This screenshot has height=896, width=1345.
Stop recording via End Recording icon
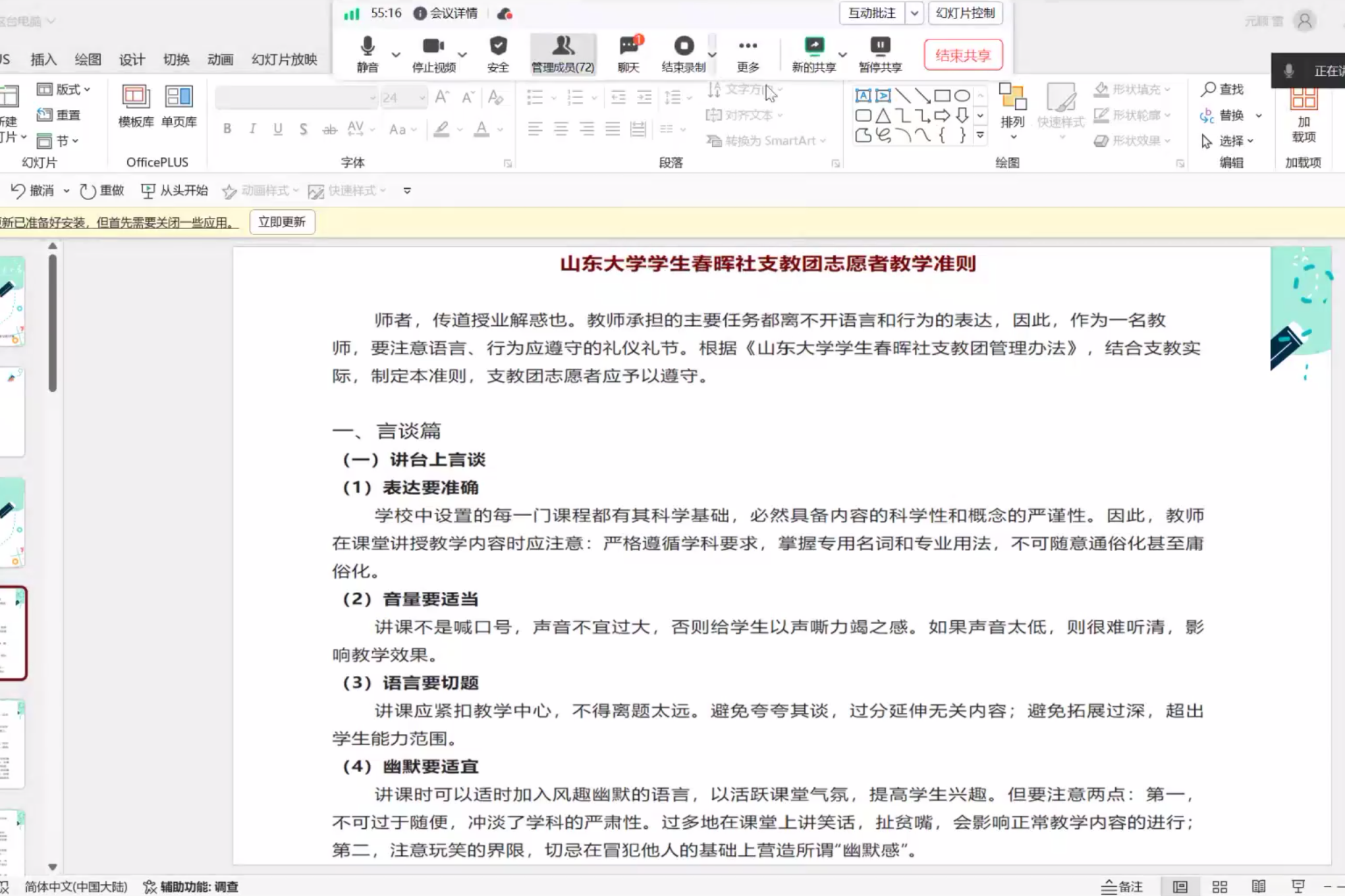pos(684,54)
